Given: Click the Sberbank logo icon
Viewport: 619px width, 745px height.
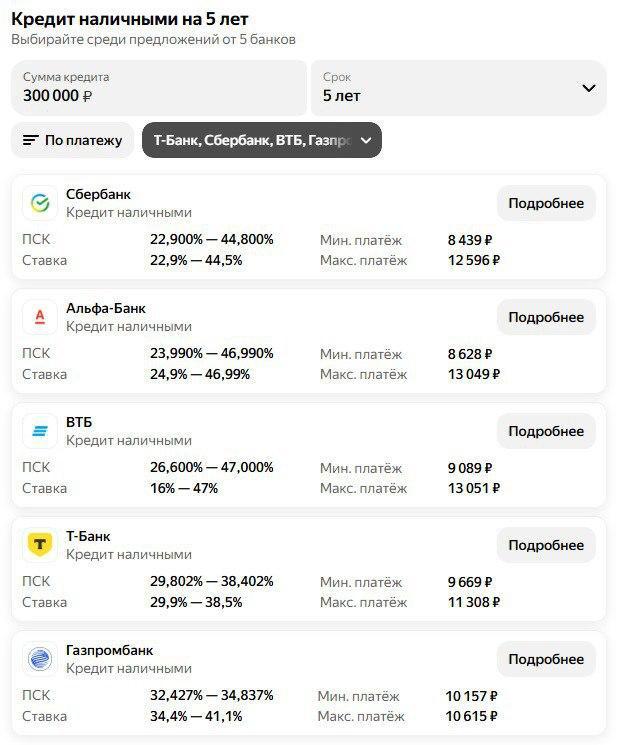Looking at the screenshot, I should (x=40, y=203).
